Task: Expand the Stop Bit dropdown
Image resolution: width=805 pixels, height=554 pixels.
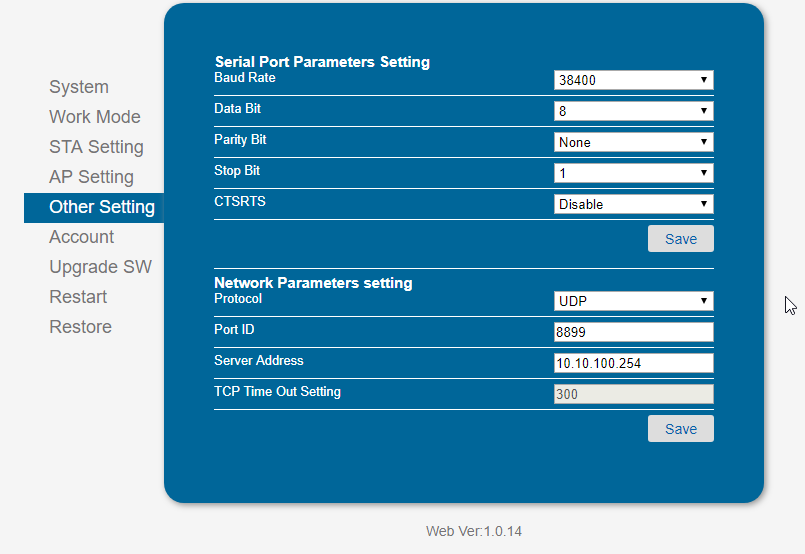Action: click(634, 173)
